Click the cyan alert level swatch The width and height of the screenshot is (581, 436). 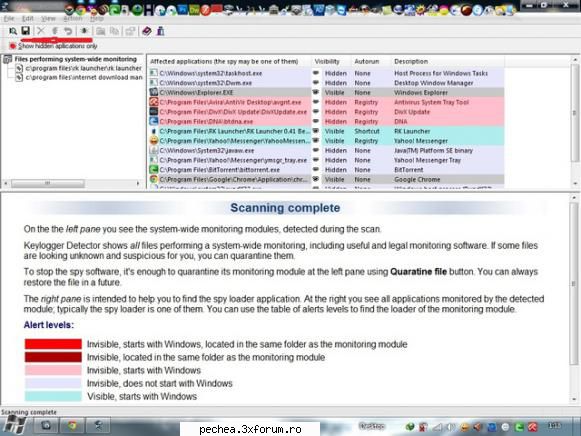click(x=53, y=396)
